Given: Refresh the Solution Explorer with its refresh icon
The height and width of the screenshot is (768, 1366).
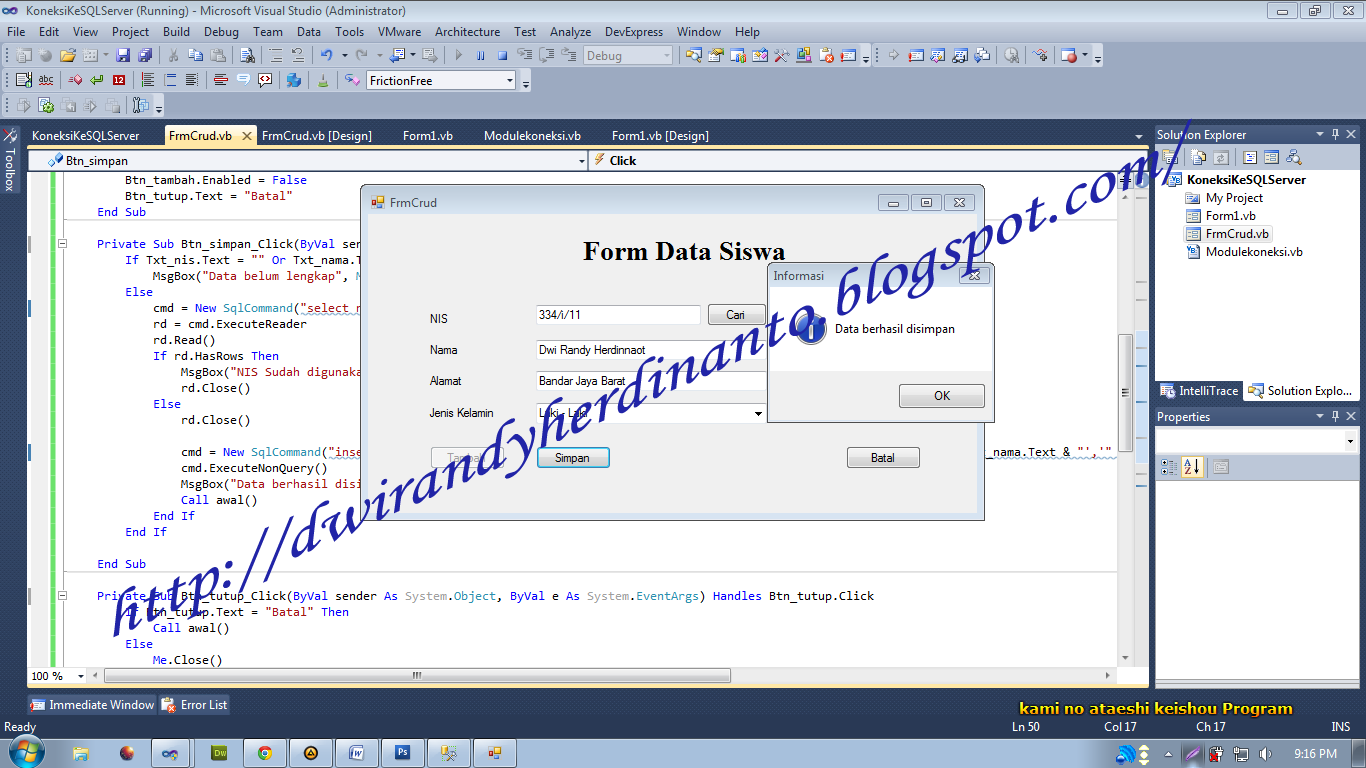Looking at the screenshot, I should [1221, 157].
